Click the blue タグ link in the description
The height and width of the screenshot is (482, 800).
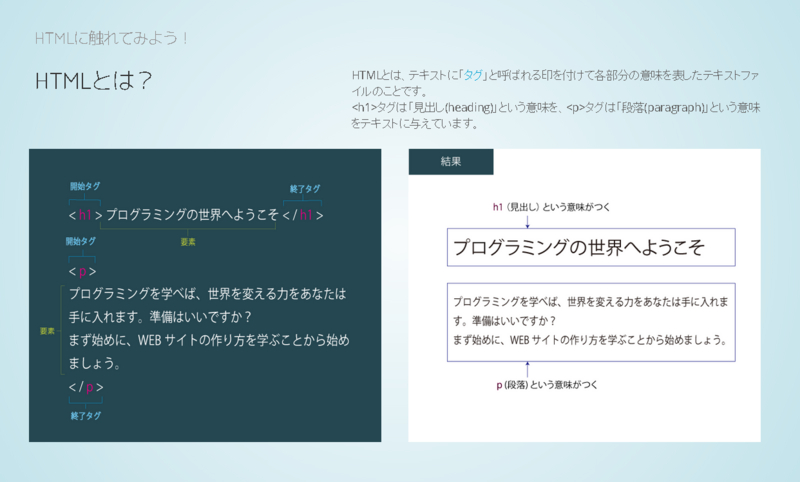point(472,75)
